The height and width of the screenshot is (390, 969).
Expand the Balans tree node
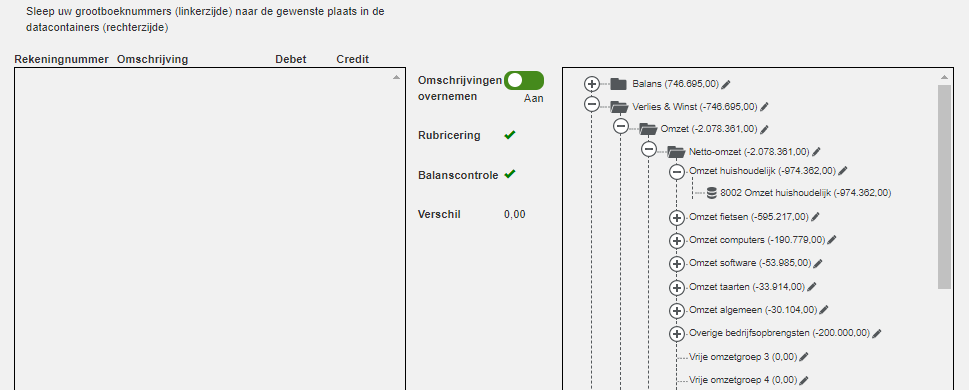click(592, 83)
